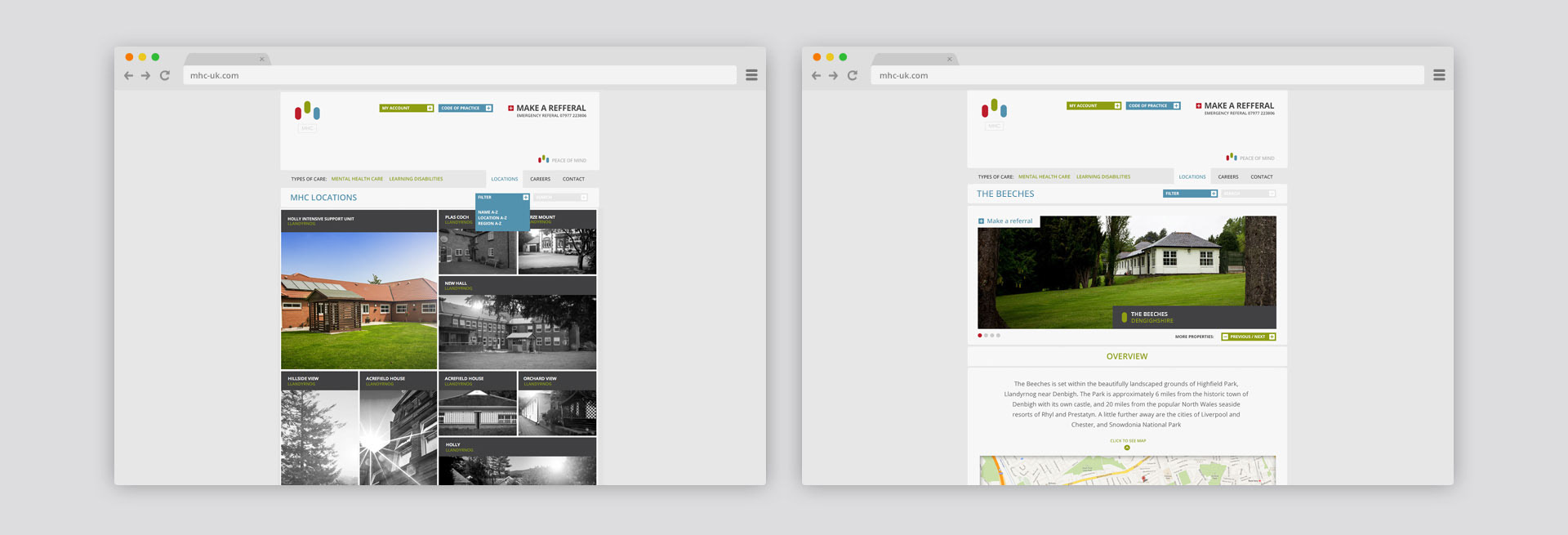This screenshot has height=535, width=1568.
Task: Select the first red slideshow dot
Action: coord(980,336)
